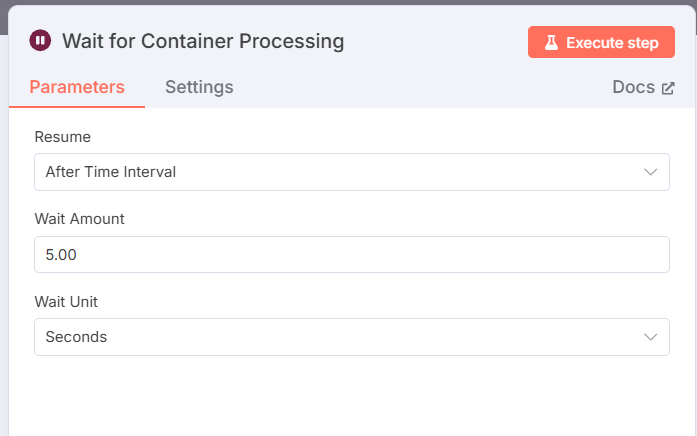
Task: Expand the Resume dropdown chevron arrow
Action: [650, 172]
